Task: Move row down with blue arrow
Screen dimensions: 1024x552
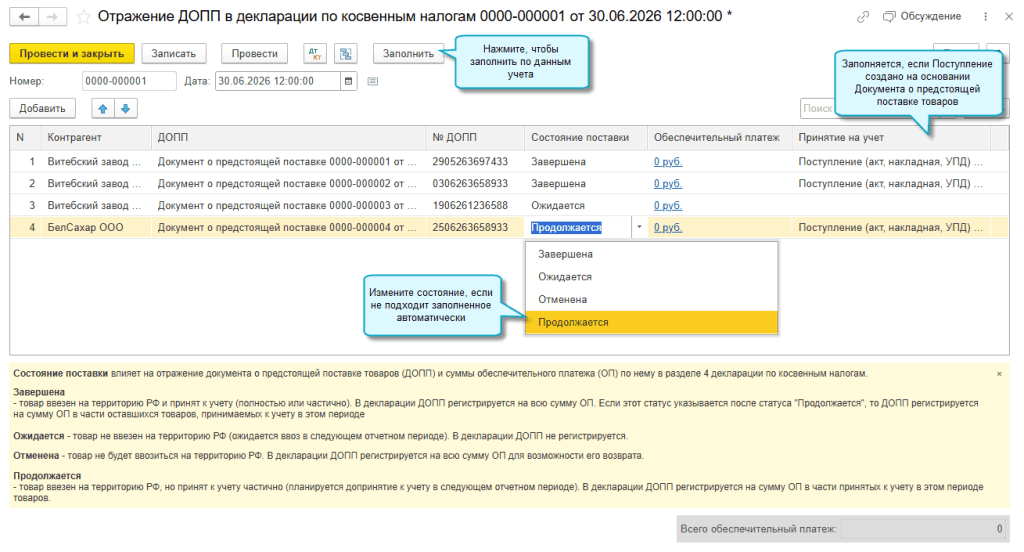Action: coord(125,108)
